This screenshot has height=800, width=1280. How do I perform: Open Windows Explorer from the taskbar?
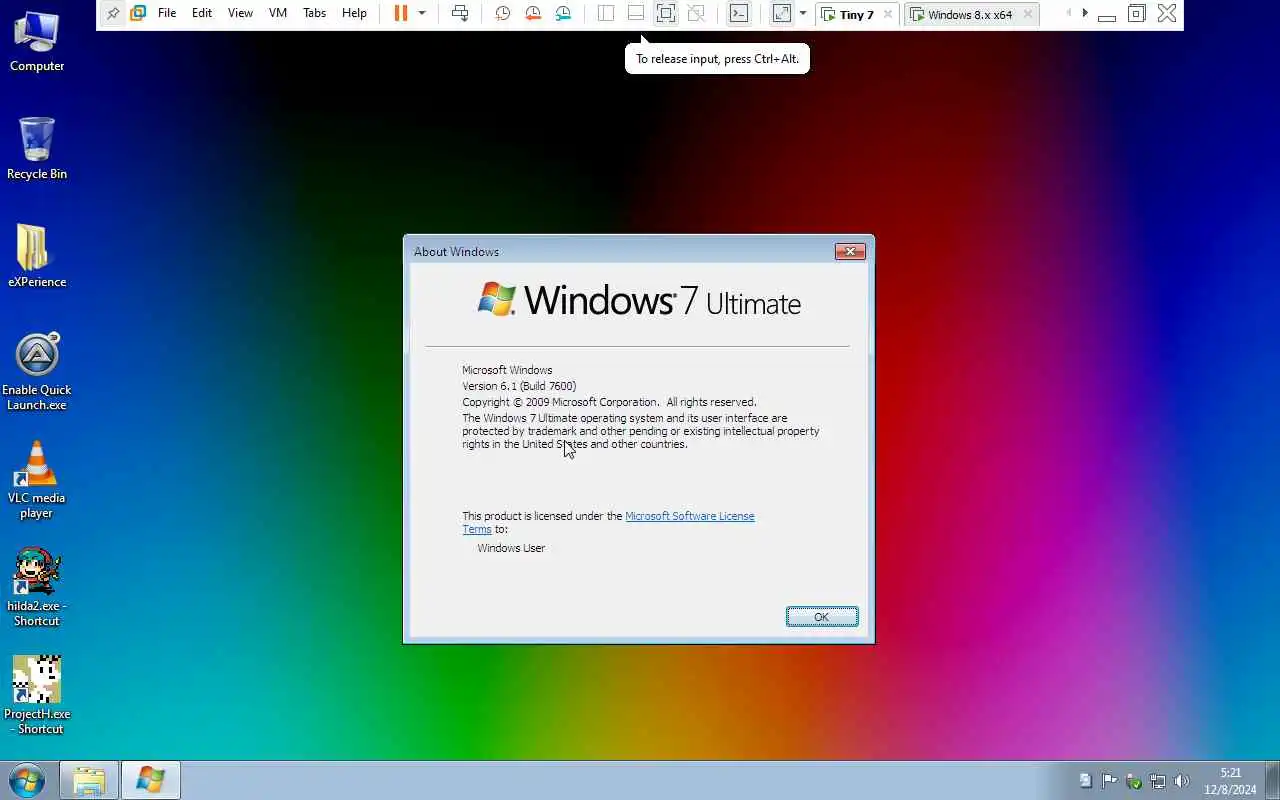(x=89, y=780)
